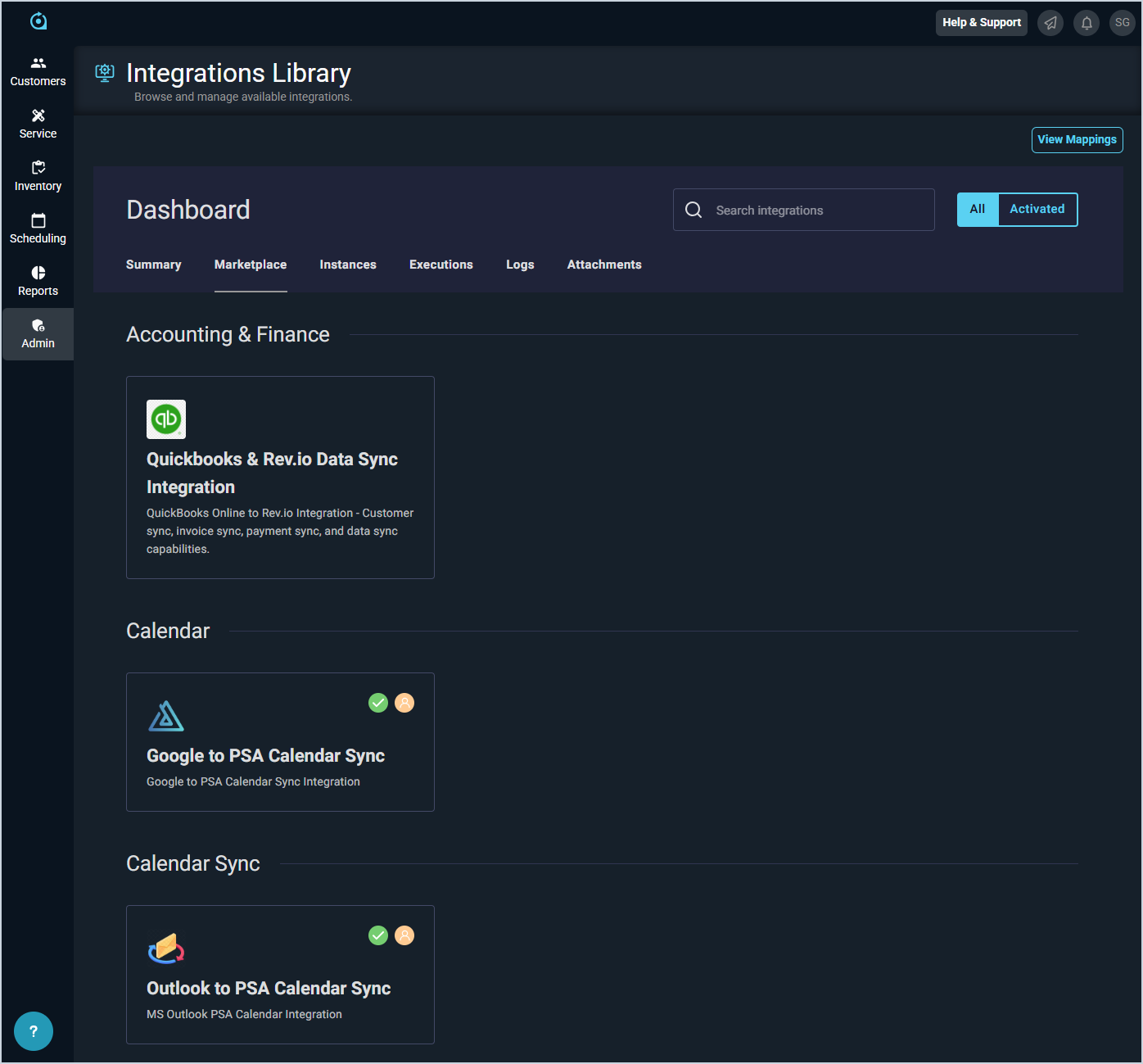Open Reports in the sidebar
Image resolution: width=1143 pixels, height=1064 pixels.
tap(38, 282)
